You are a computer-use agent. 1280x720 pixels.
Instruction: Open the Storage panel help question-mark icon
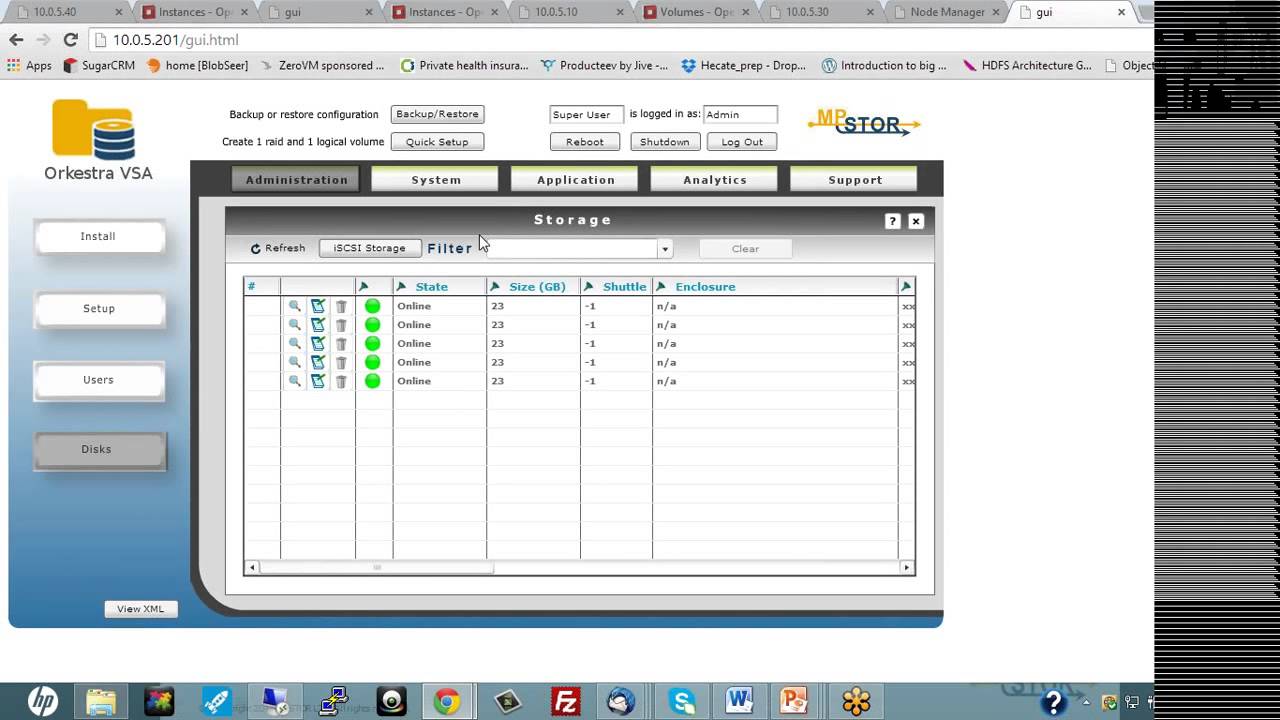[x=893, y=221]
